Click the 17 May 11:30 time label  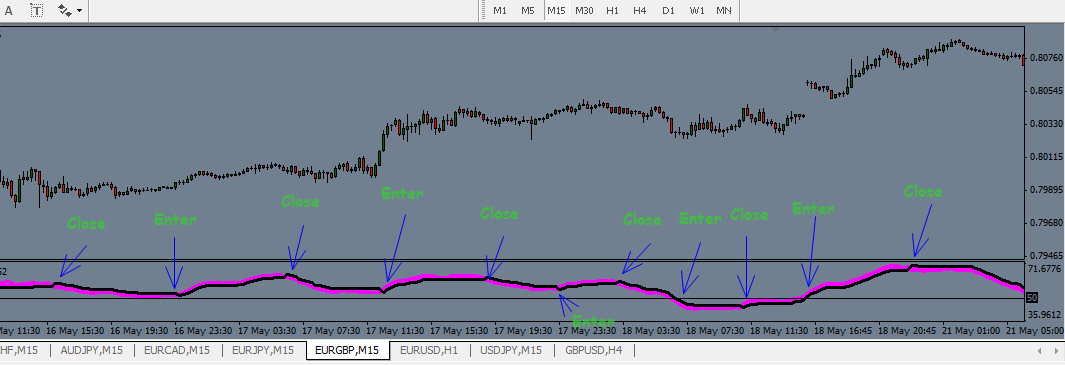394,330
